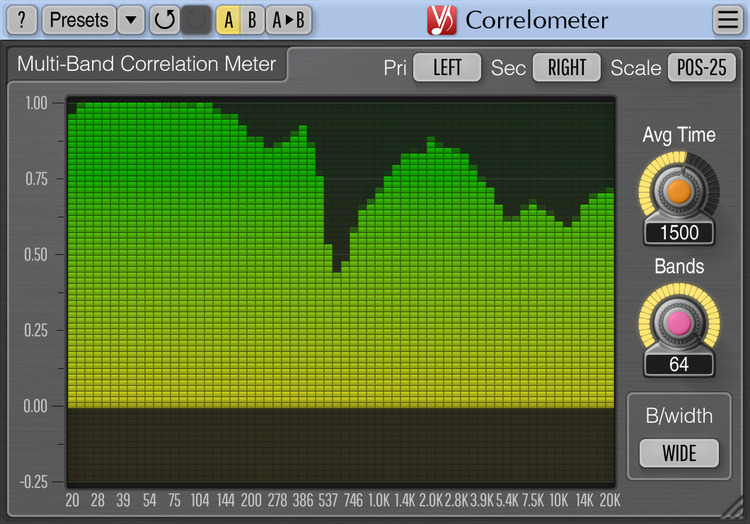Viewport: 750px width, 524px height.
Task: Switch to state A
Action: 229,20
